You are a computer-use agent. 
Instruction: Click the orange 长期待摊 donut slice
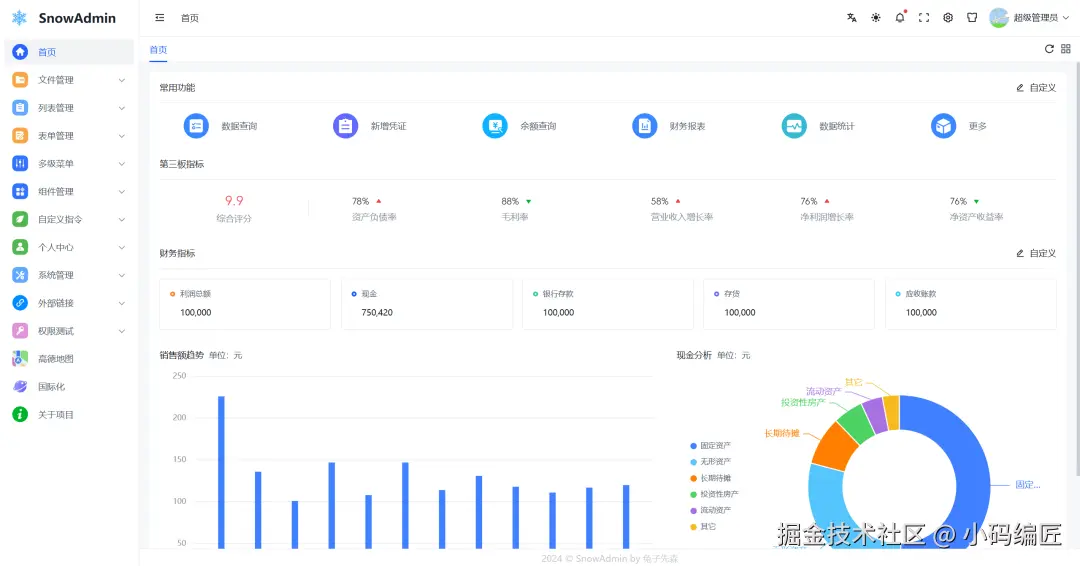833,446
